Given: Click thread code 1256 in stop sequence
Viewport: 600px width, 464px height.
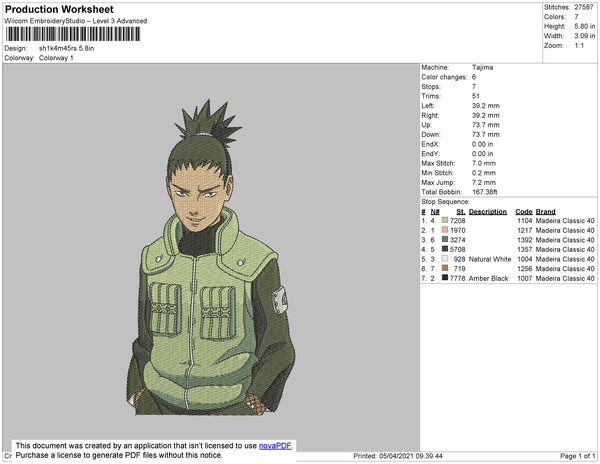Looking at the screenshot, I should click(x=525, y=269).
